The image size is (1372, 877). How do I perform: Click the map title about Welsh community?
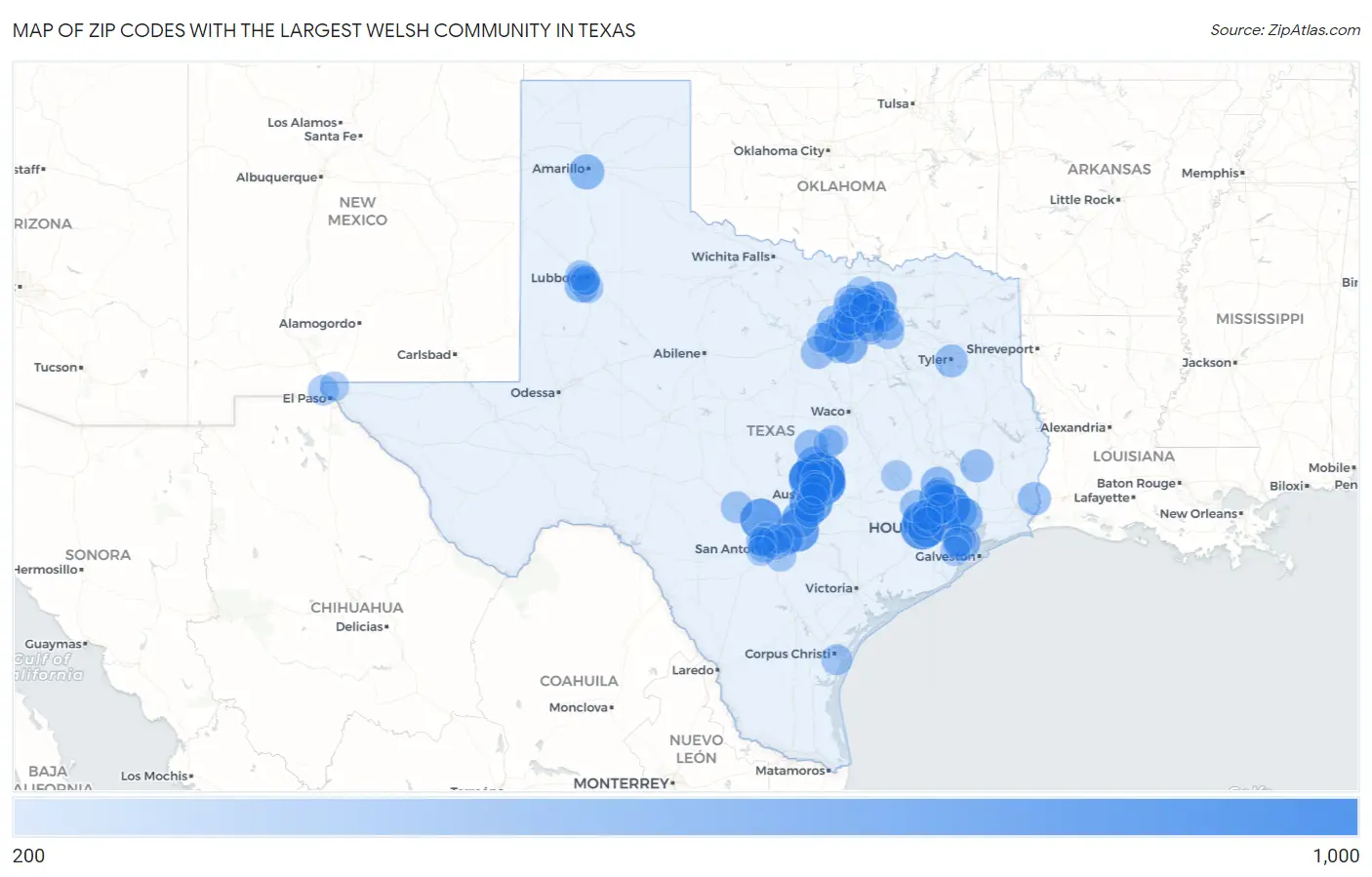(324, 30)
